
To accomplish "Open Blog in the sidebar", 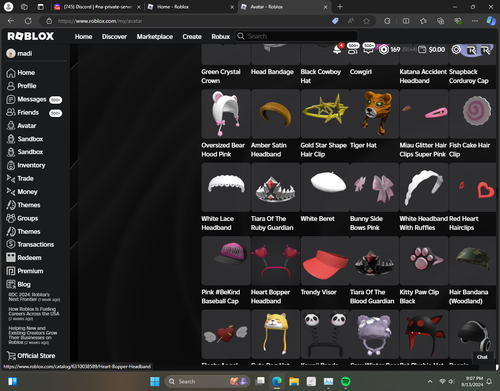I will pyautogui.click(x=18, y=284).
